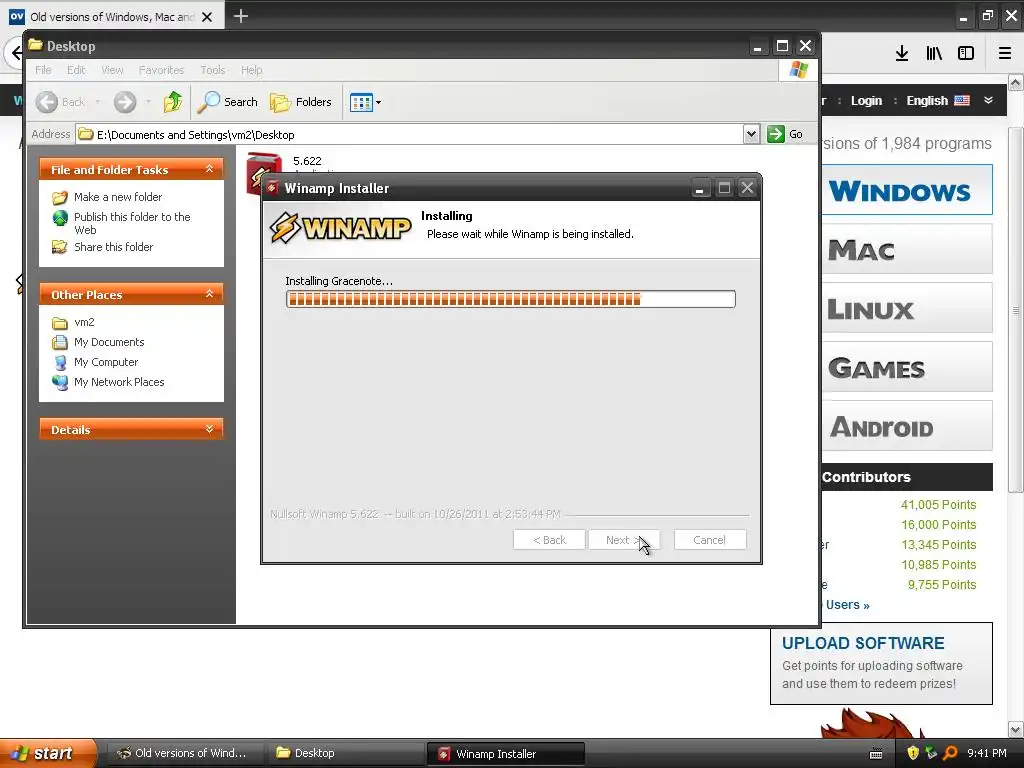Open My Network Places link

coord(119,382)
